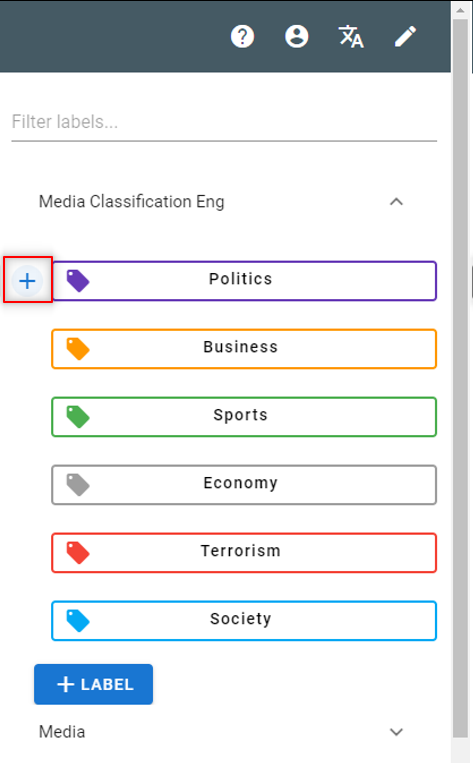The image size is (473, 763).
Task: Select the Media Classification Eng header
Action: (x=131, y=201)
